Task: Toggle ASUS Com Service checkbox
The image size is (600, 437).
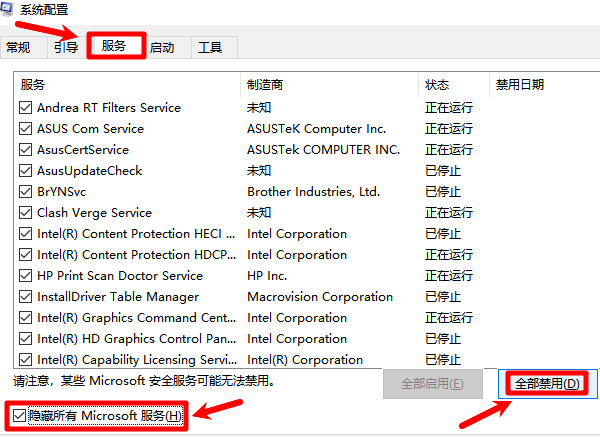Action: coord(26,129)
